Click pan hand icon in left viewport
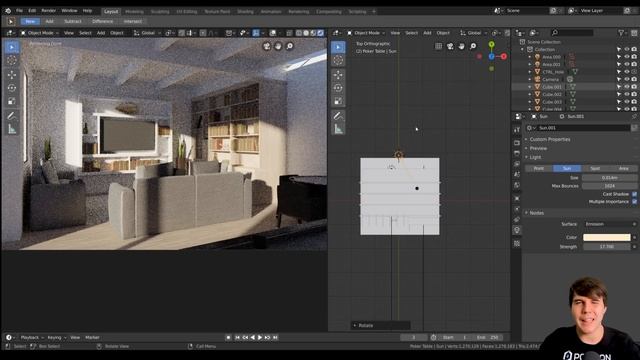This screenshot has width=640, height=360. tap(278, 46)
